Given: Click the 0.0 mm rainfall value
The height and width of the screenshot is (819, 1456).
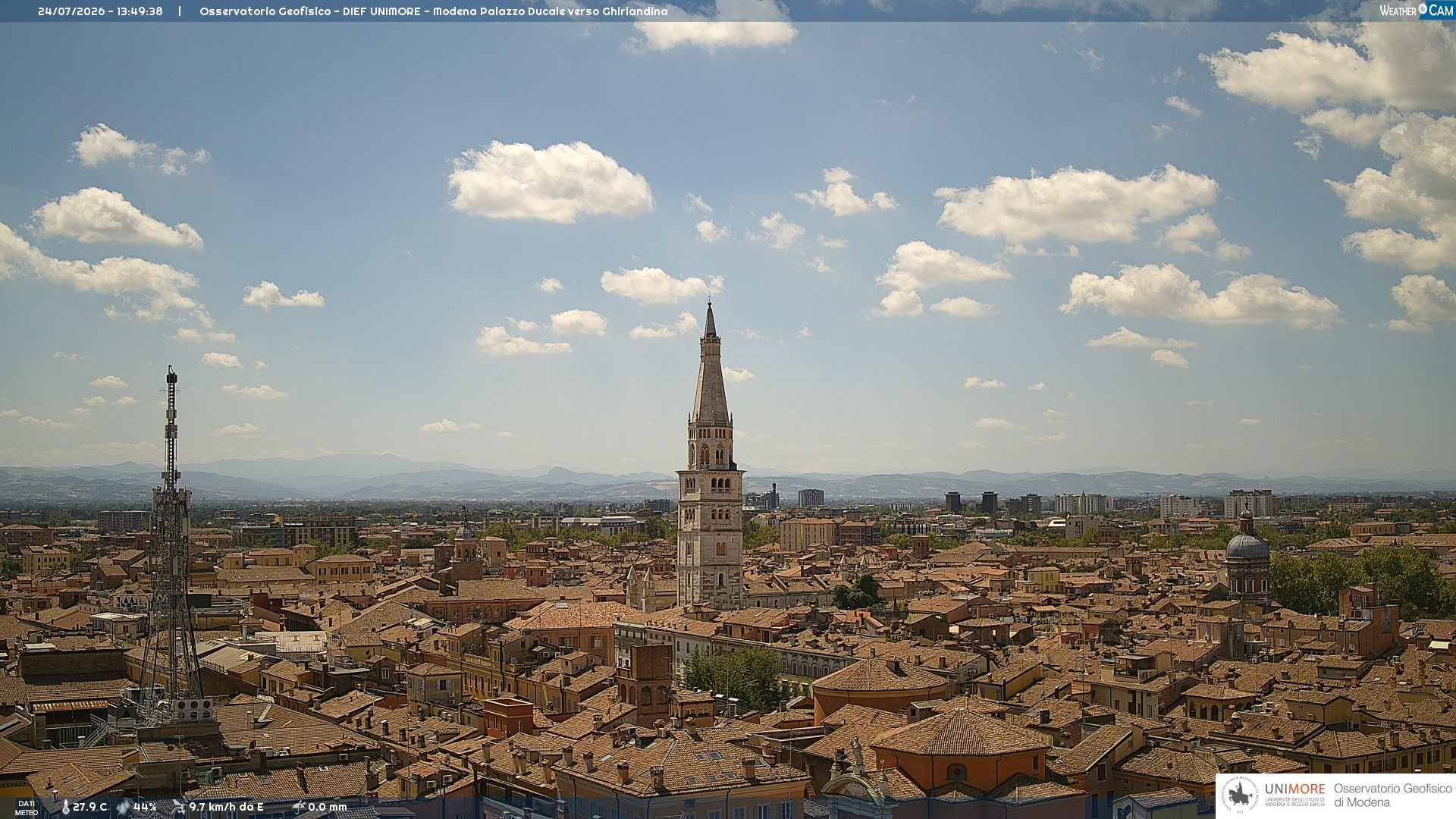Looking at the screenshot, I should pyautogui.click(x=328, y=808).
